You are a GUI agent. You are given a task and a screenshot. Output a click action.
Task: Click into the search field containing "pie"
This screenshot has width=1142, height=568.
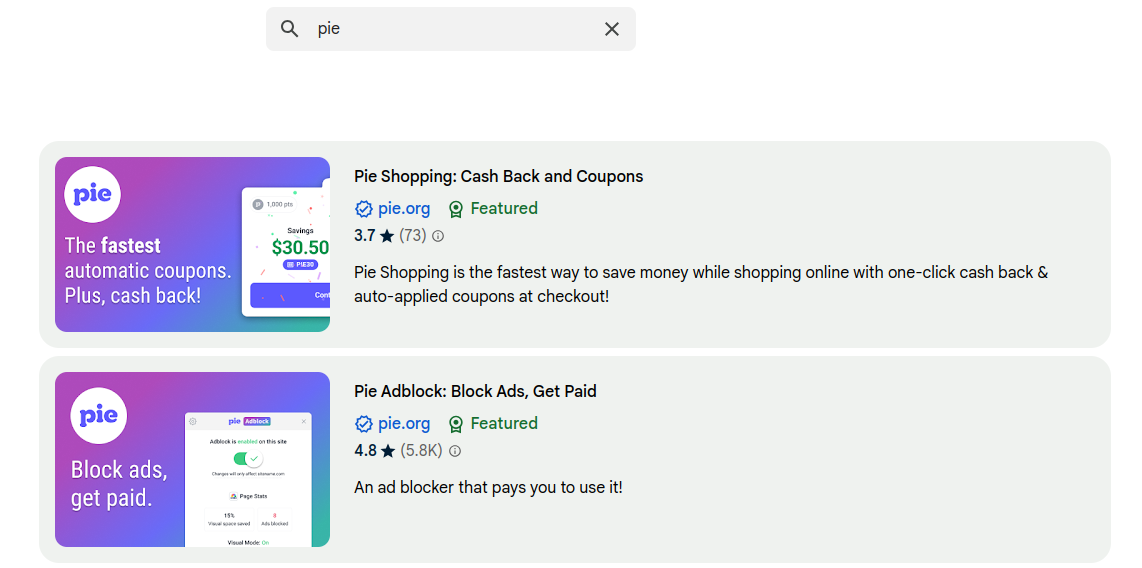[x=450, y=29]
